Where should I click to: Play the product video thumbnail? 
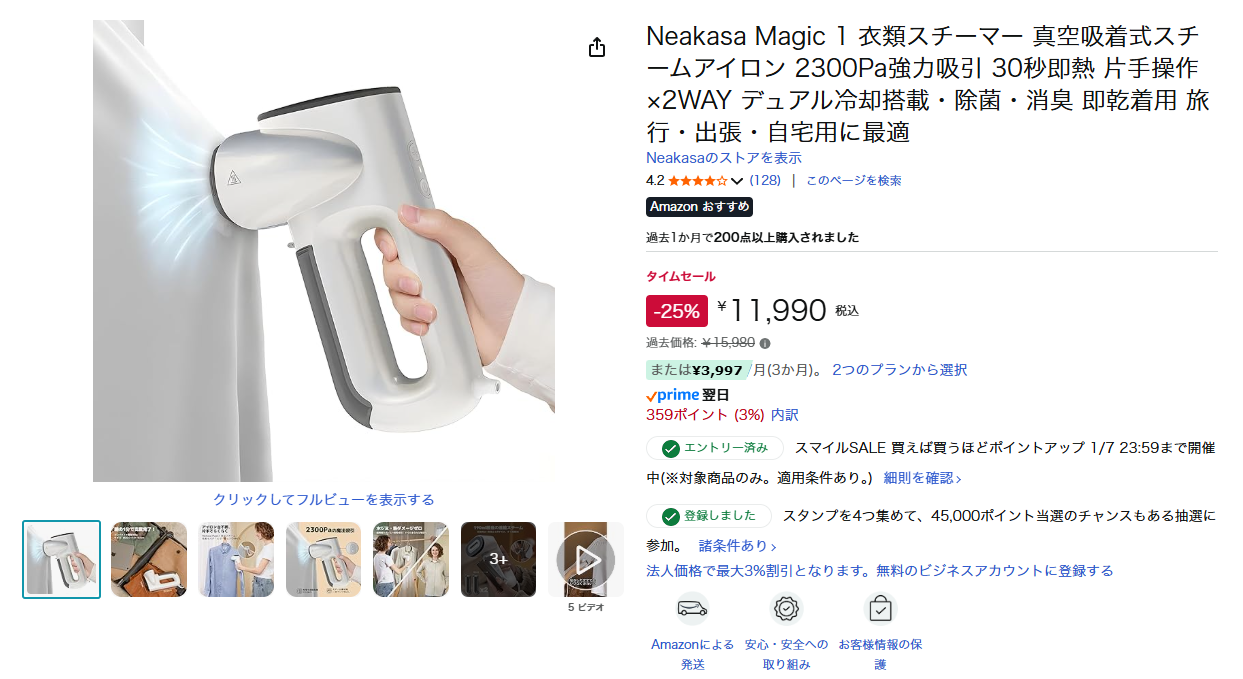pos(586,560)
